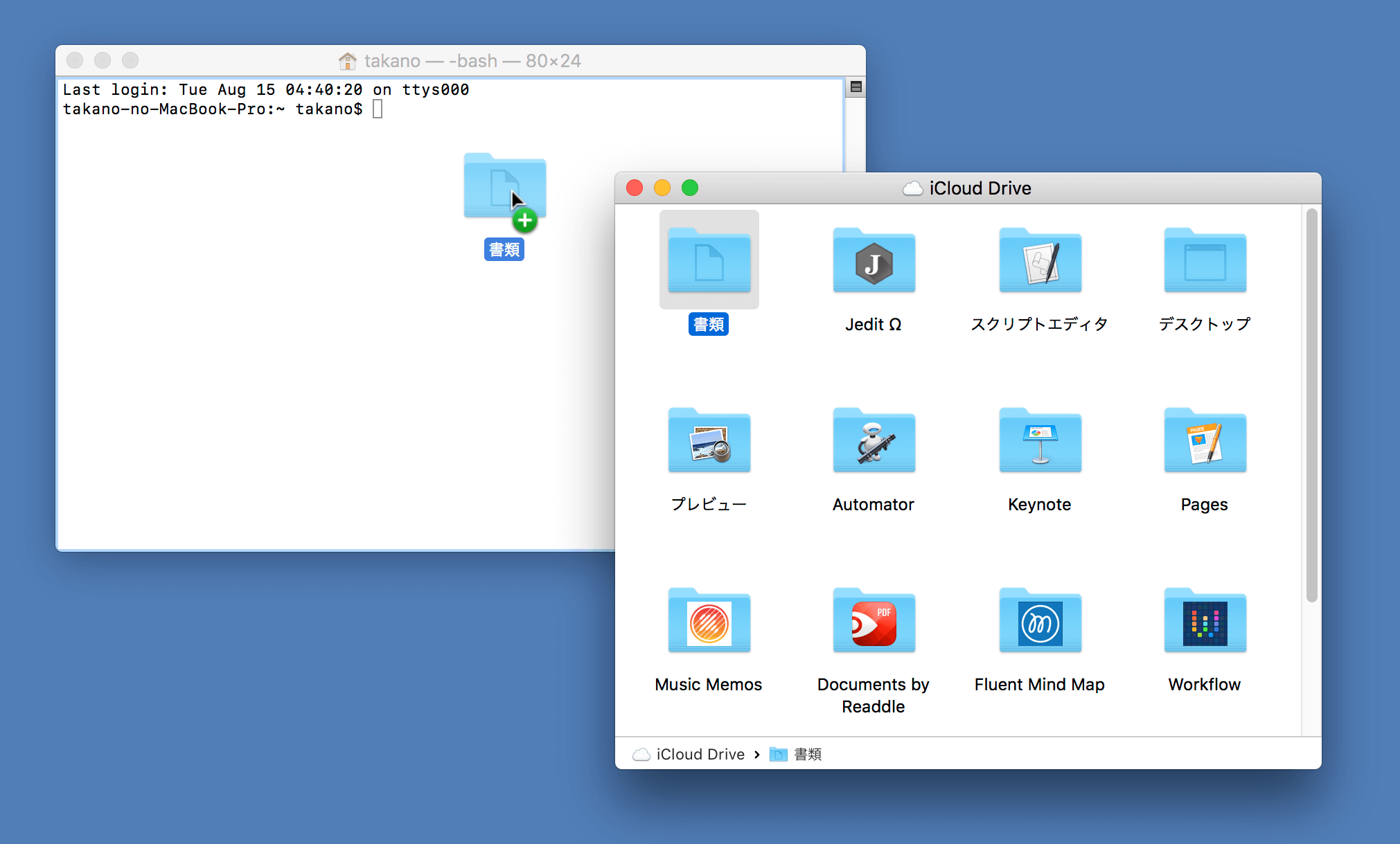
Task: Click the Fluent Mind Map folder label
Action: pyautogui.click(x=1040, y=684)
